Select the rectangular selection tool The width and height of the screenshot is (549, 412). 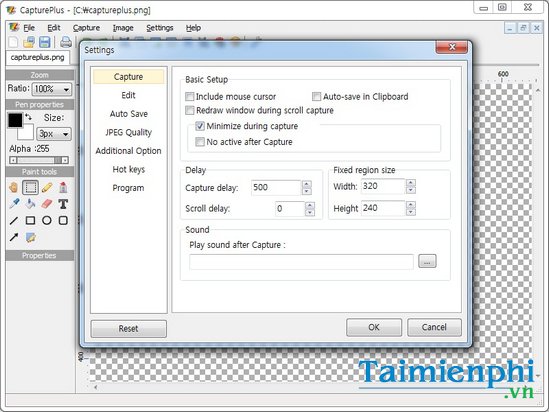click(x=30, y=188)
